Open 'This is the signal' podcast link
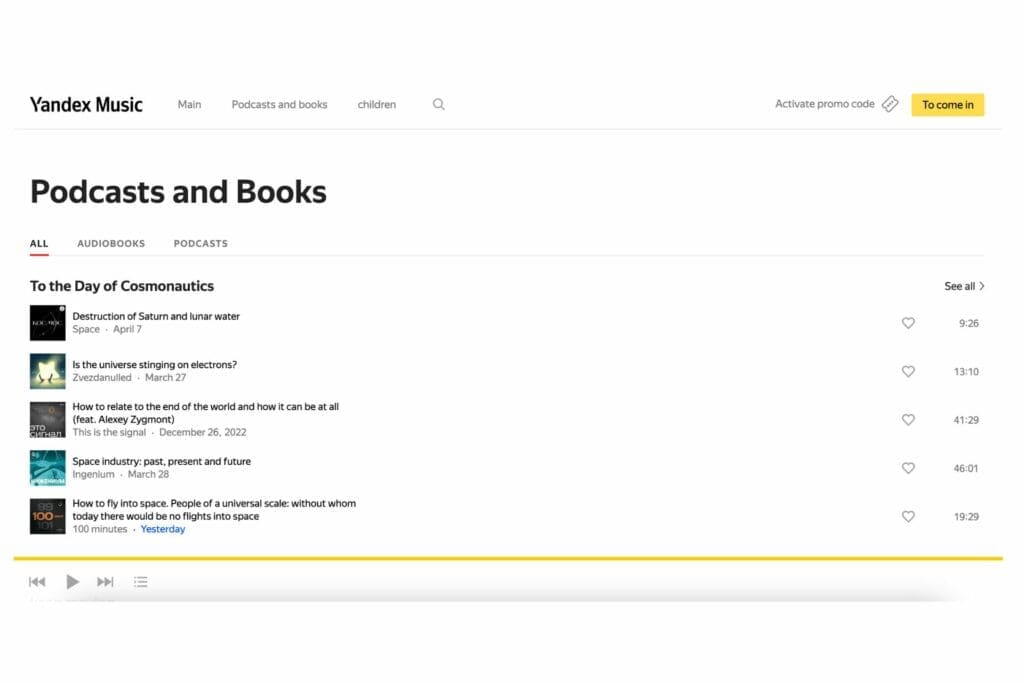1024x683 pixels. (109, 432)
